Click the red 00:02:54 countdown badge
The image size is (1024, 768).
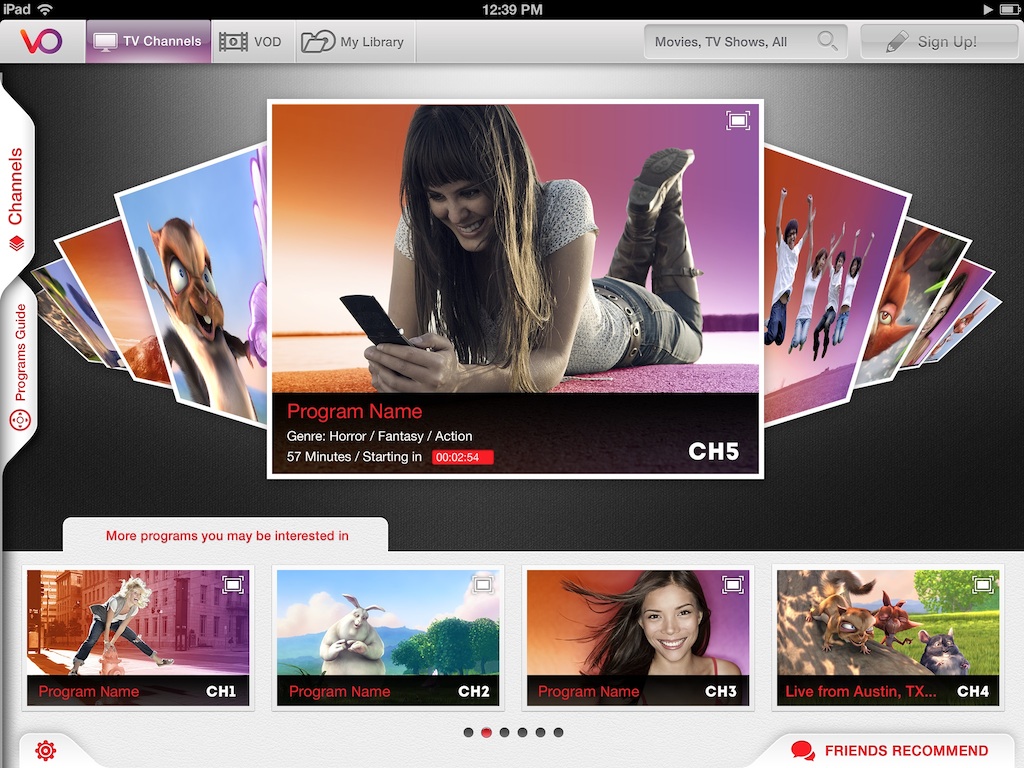pyautogui.click(x=462, y=457)
